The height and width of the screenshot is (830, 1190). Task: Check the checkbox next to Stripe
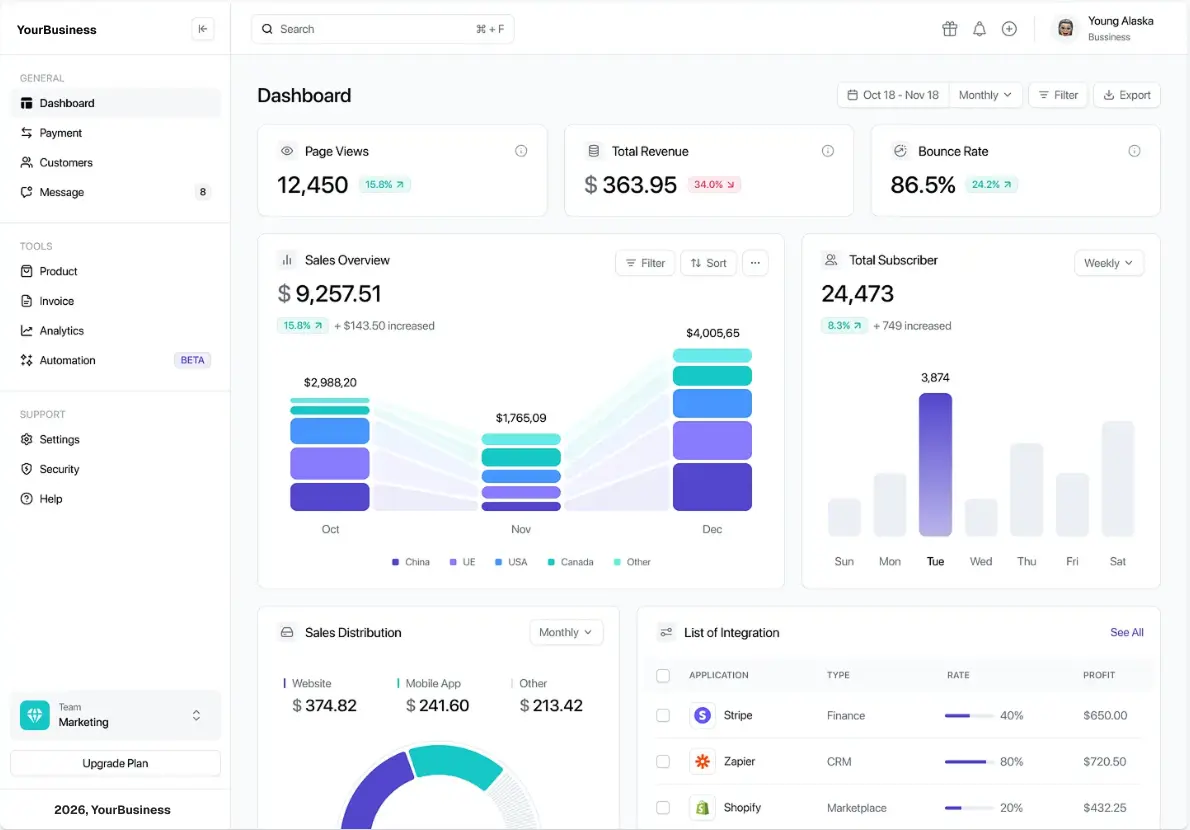coord(663,715)
